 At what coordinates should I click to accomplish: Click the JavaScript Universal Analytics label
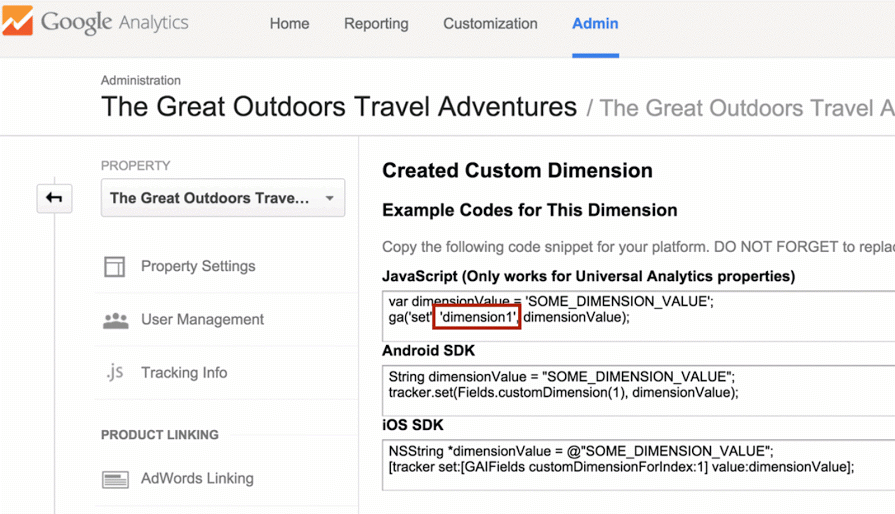coord(588,276)
